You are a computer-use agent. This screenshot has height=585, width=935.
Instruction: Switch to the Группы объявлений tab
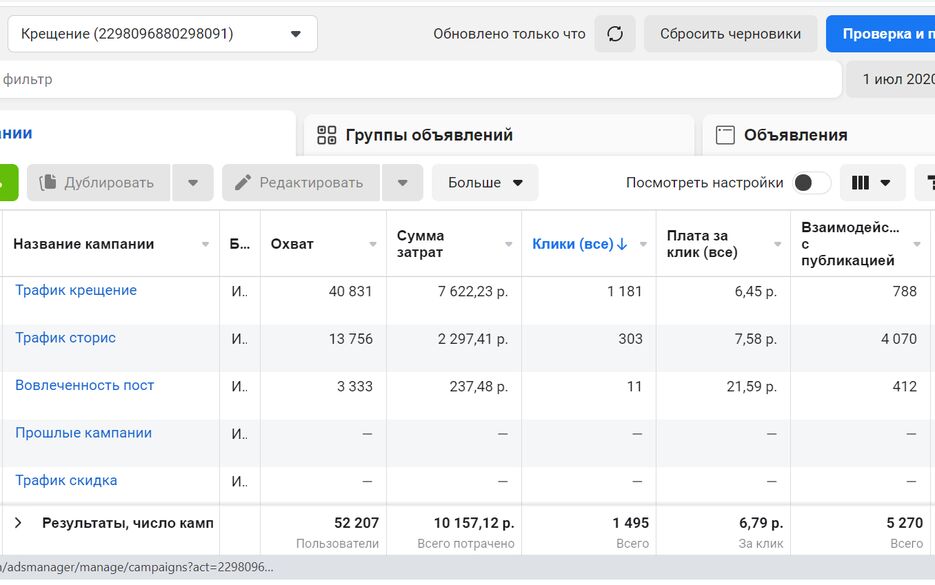pyautogui.click(x=499, y=135)
